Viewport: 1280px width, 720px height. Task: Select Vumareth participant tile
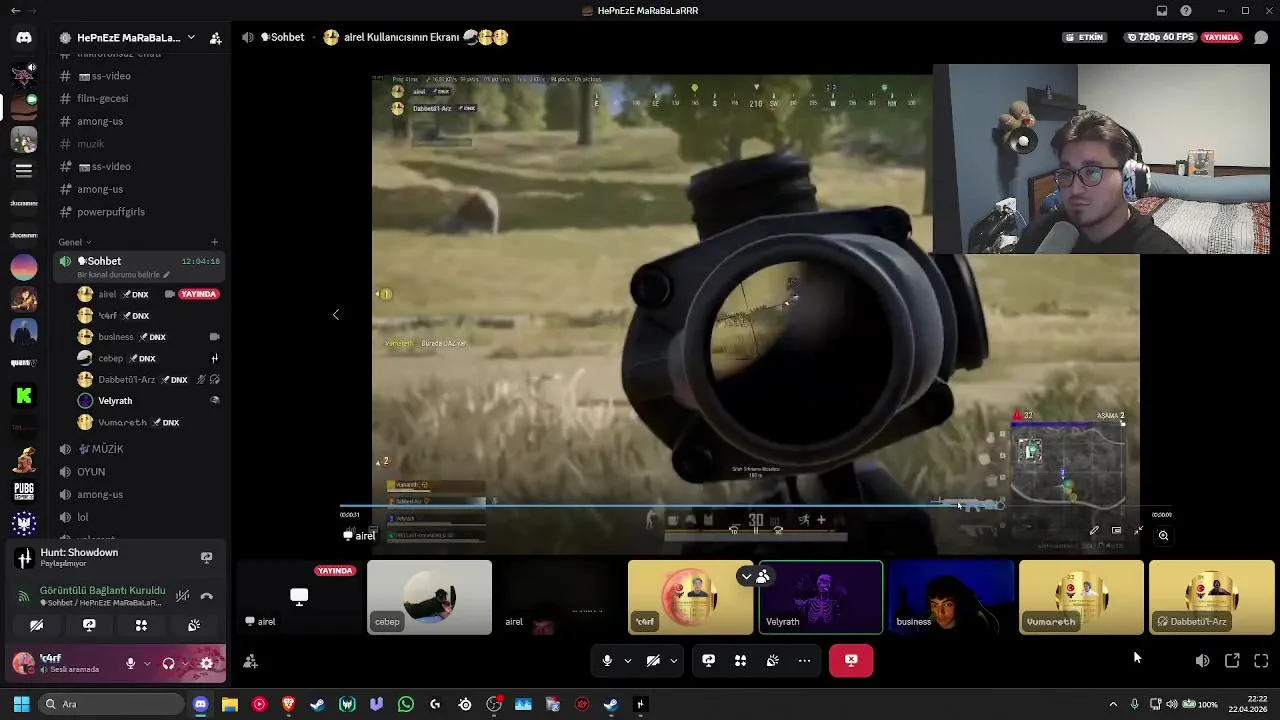1081,597
